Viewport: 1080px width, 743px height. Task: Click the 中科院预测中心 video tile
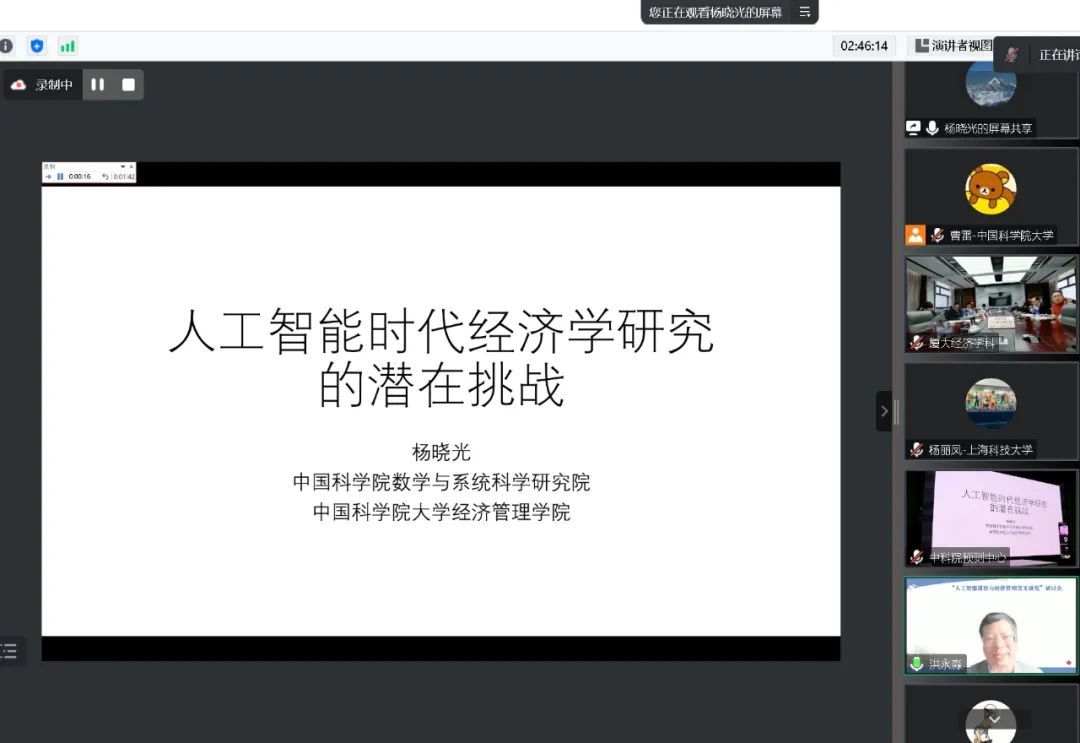coord(991,518)
